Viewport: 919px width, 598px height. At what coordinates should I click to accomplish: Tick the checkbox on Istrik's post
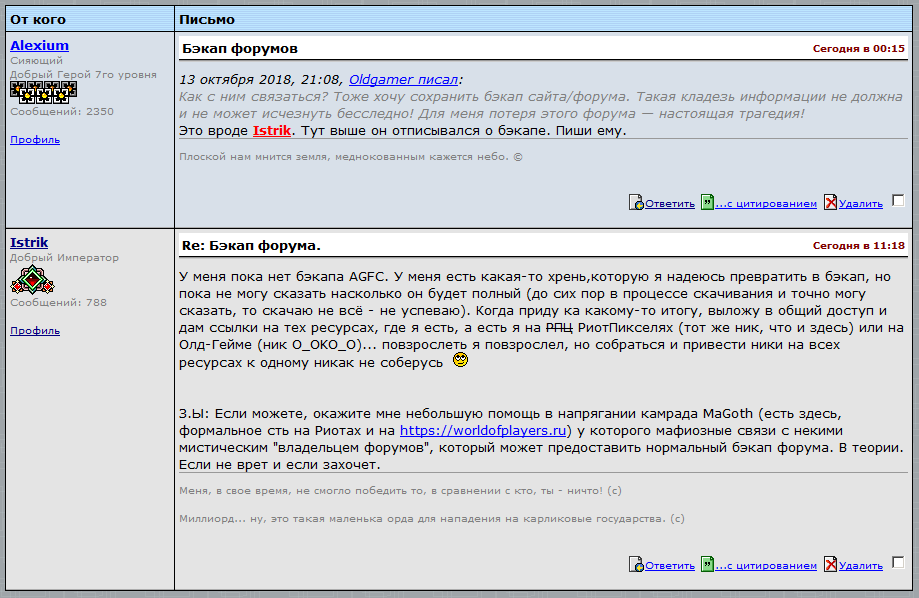[898, 563]
